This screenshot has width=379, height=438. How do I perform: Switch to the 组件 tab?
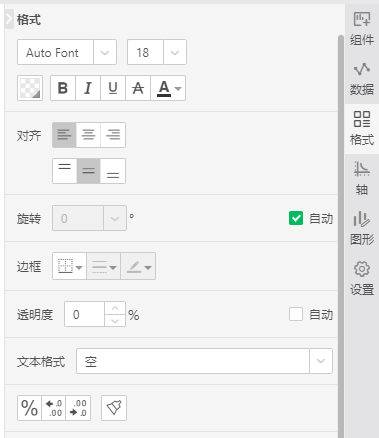pos(362,29)
